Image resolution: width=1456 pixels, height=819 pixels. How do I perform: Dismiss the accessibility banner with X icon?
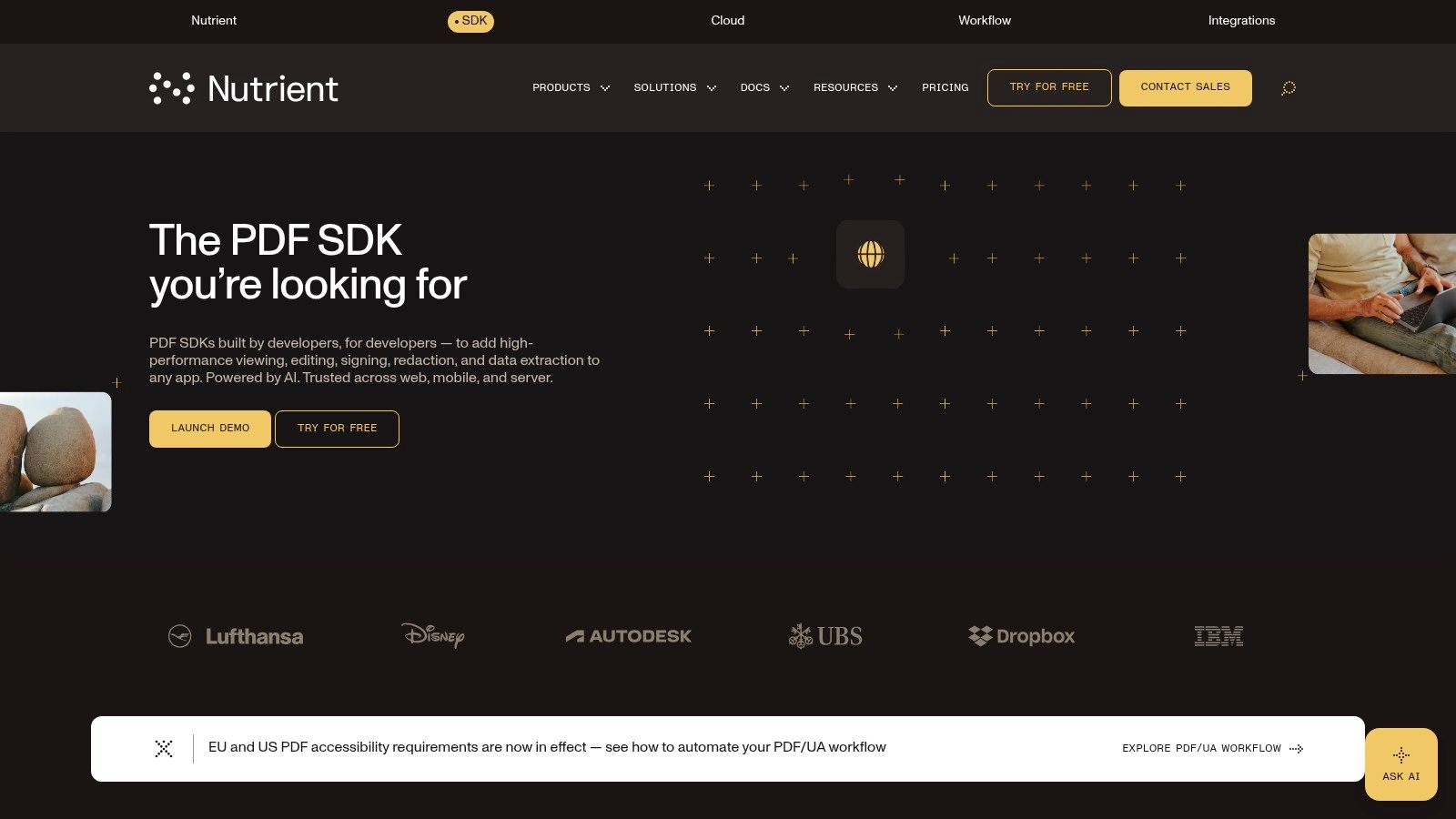point(164,748)
